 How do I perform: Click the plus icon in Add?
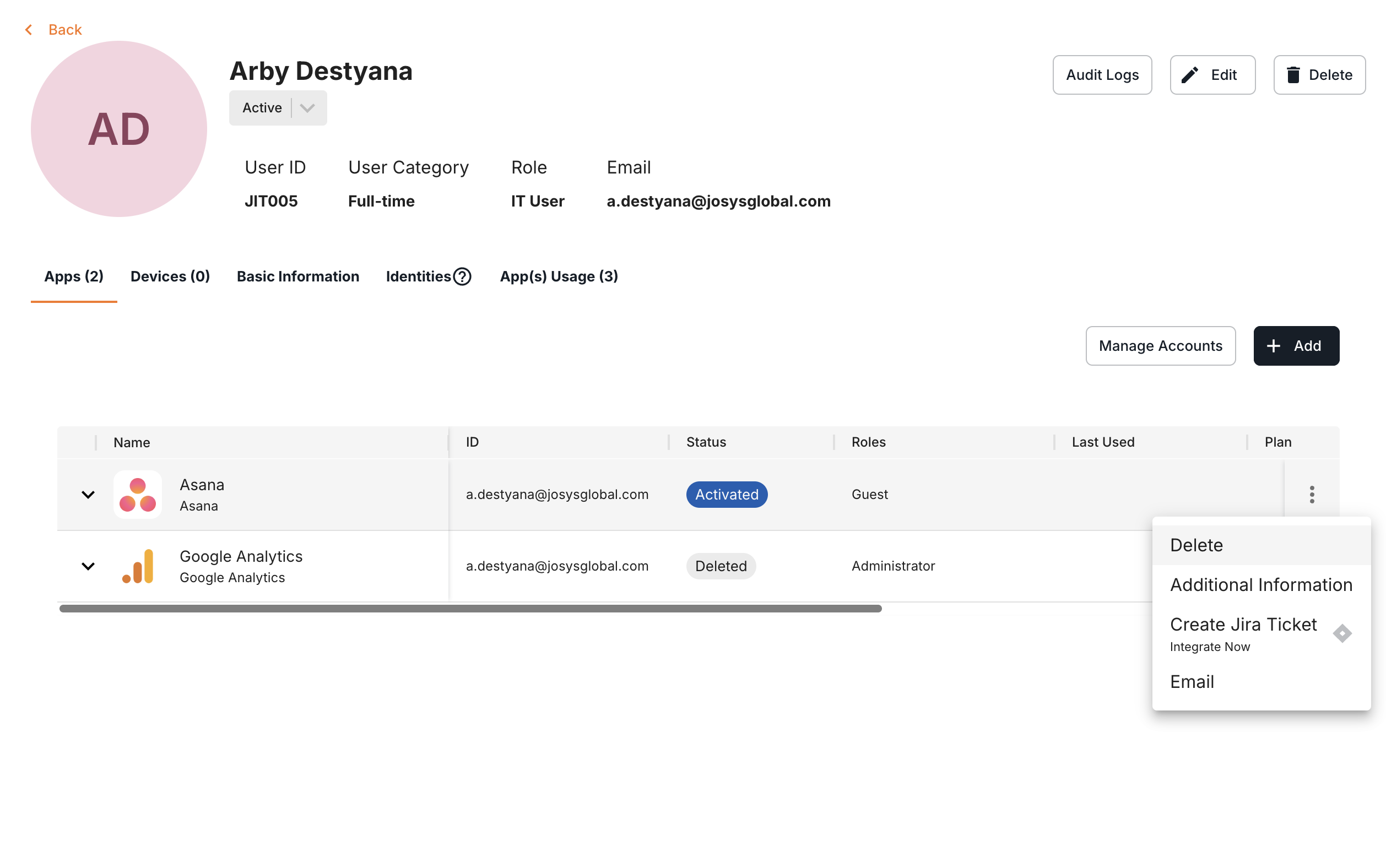click(1273, 345)
